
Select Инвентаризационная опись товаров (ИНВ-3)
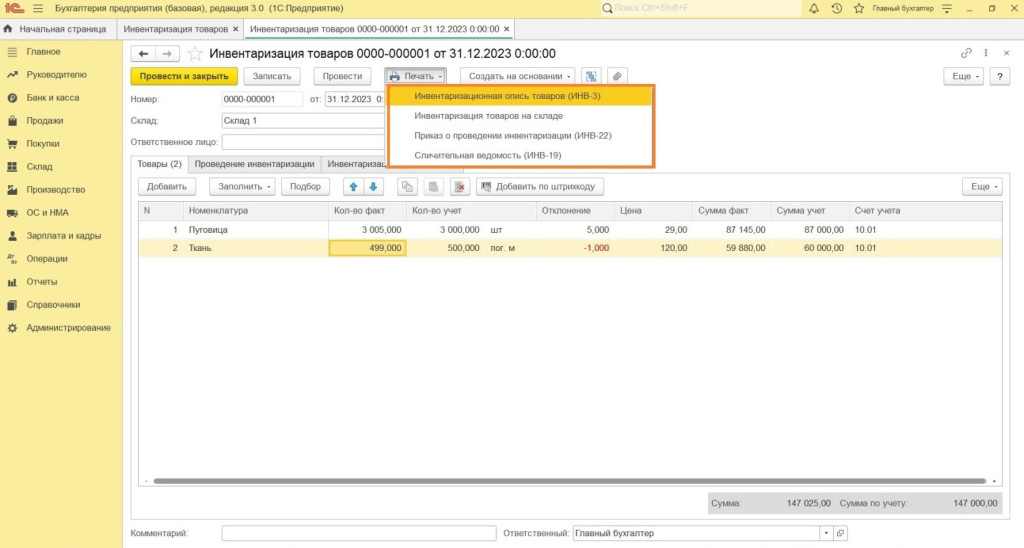520,96
